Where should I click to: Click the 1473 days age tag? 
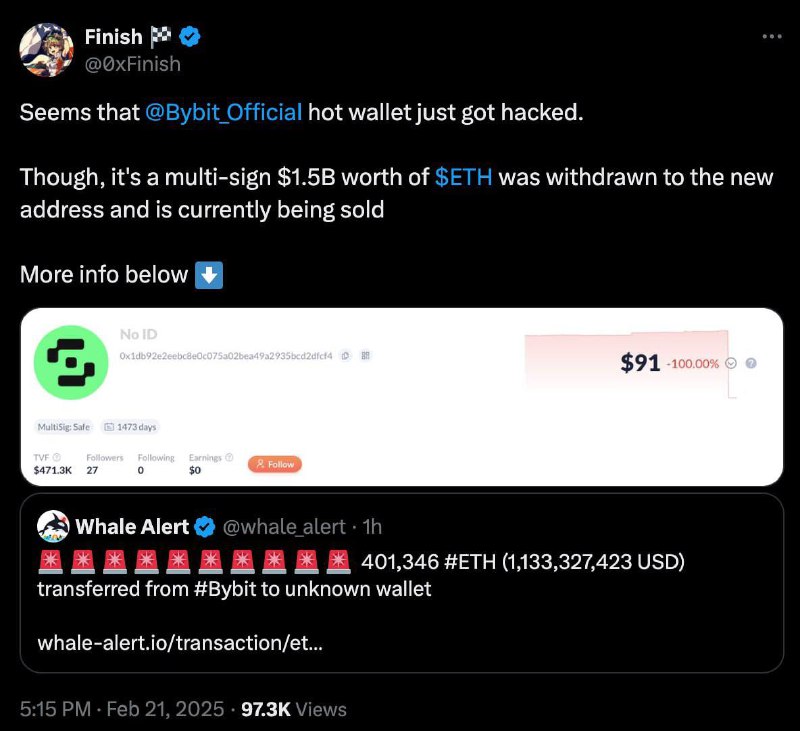pyautogui.click(x=130, y=427)
